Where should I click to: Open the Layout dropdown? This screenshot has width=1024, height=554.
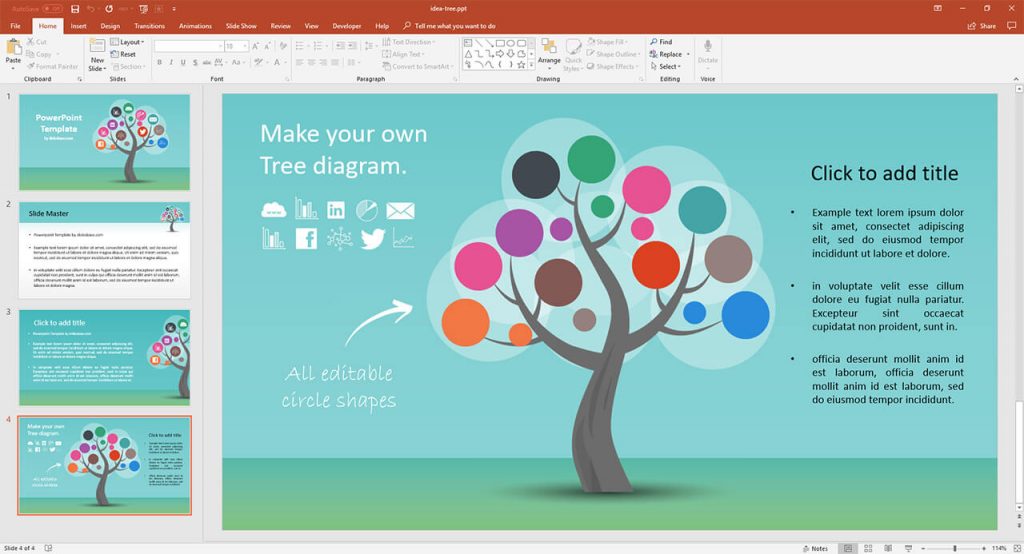point(130,42)
